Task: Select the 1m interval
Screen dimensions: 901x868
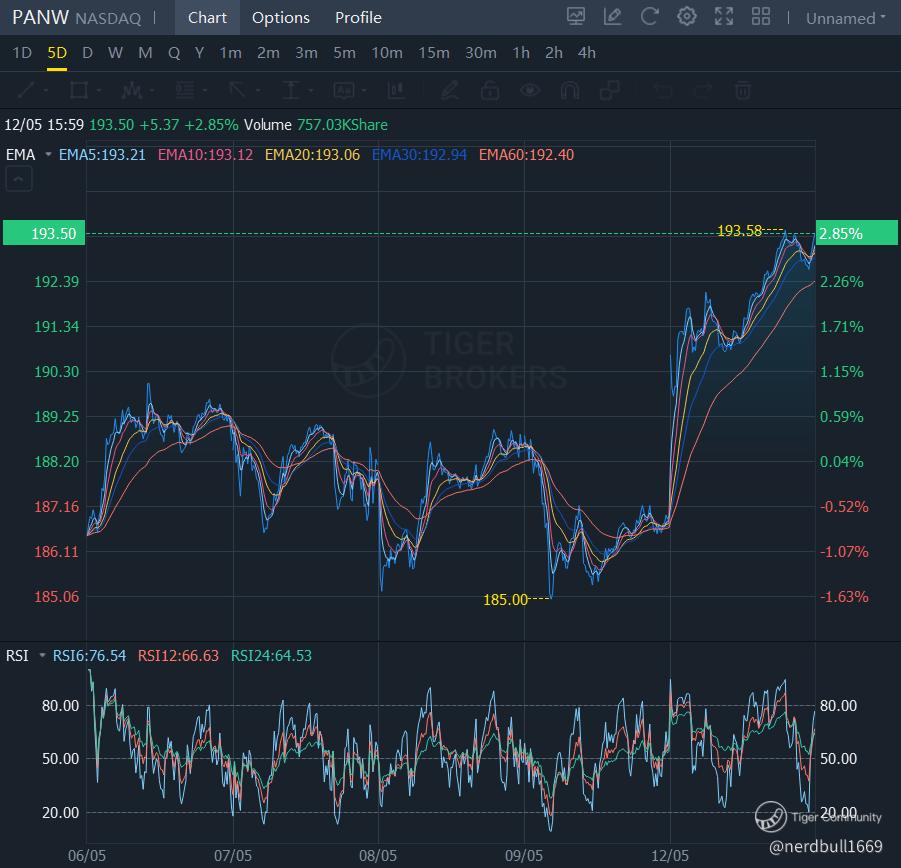Action: click(x=230, y=53)
